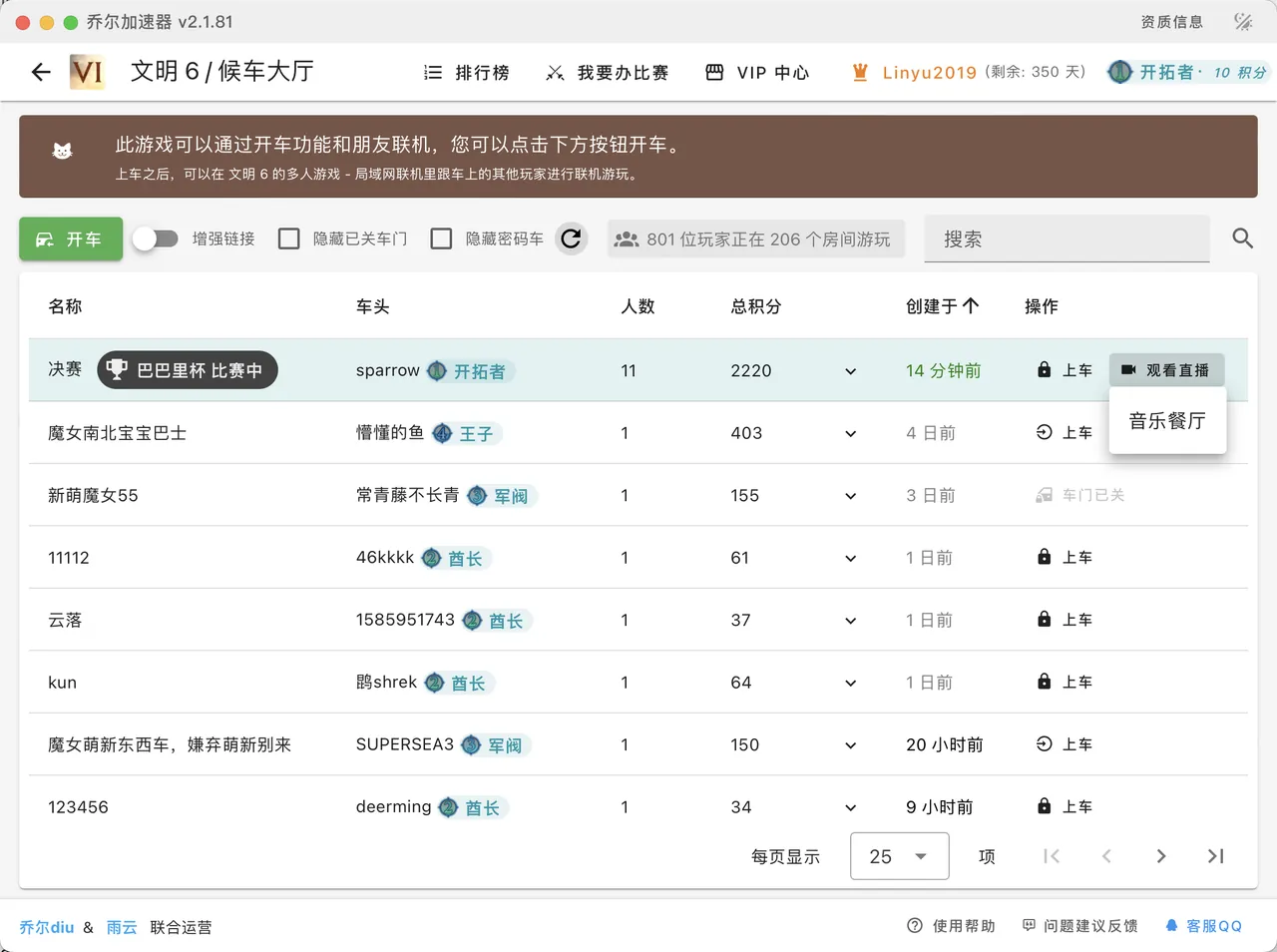Toggle the 增强链接 switch
Viewport: 1277px width, 952px height.
pos(156,239)
